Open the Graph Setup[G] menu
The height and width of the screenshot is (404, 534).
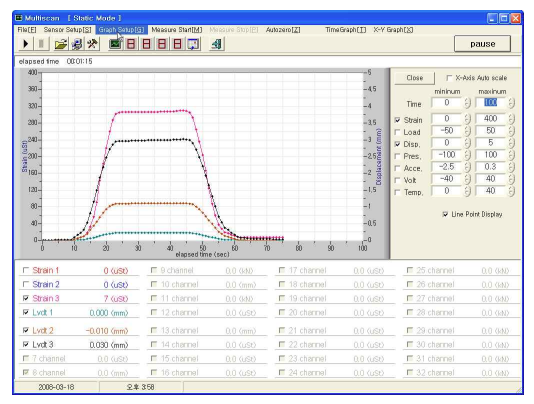[x=121, y=30]
